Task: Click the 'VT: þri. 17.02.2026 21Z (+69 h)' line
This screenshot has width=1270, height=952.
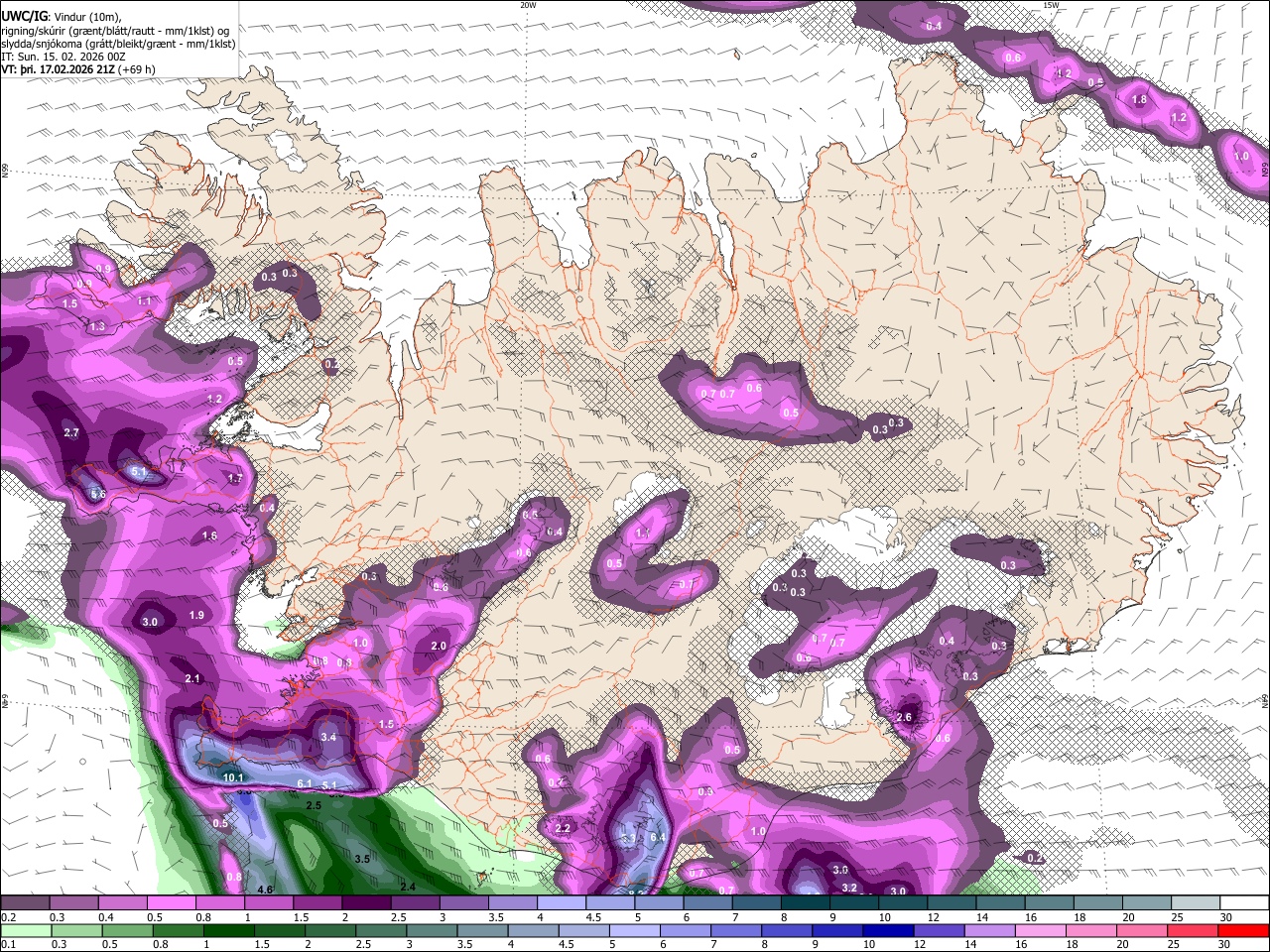Action: tap(78, 69)
